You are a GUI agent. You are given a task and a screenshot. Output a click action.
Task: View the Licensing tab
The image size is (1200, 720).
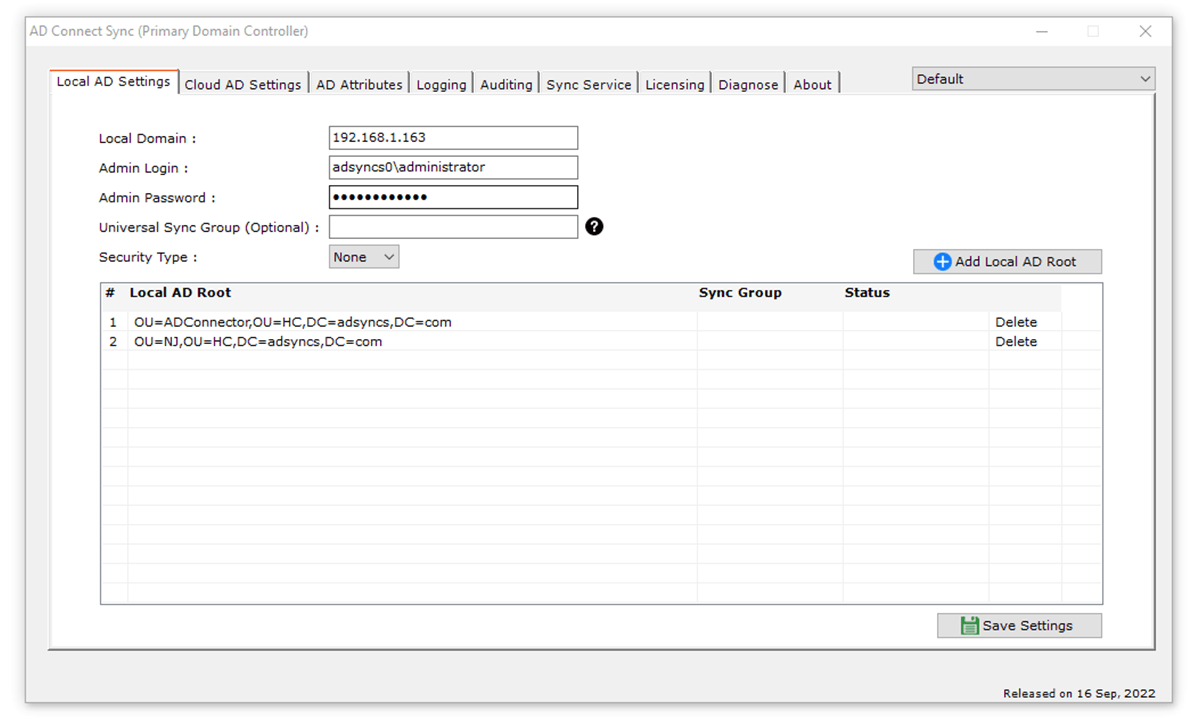tap(674, 85)
